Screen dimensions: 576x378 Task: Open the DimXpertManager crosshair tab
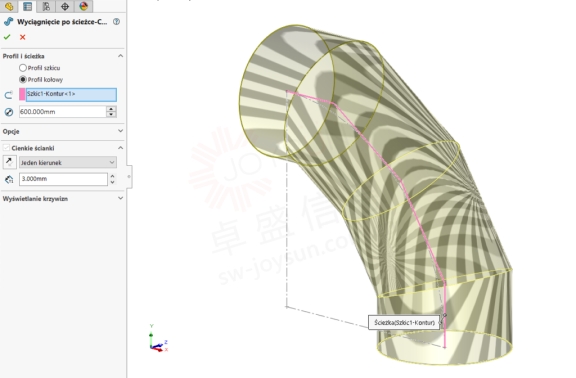[65, 6]
